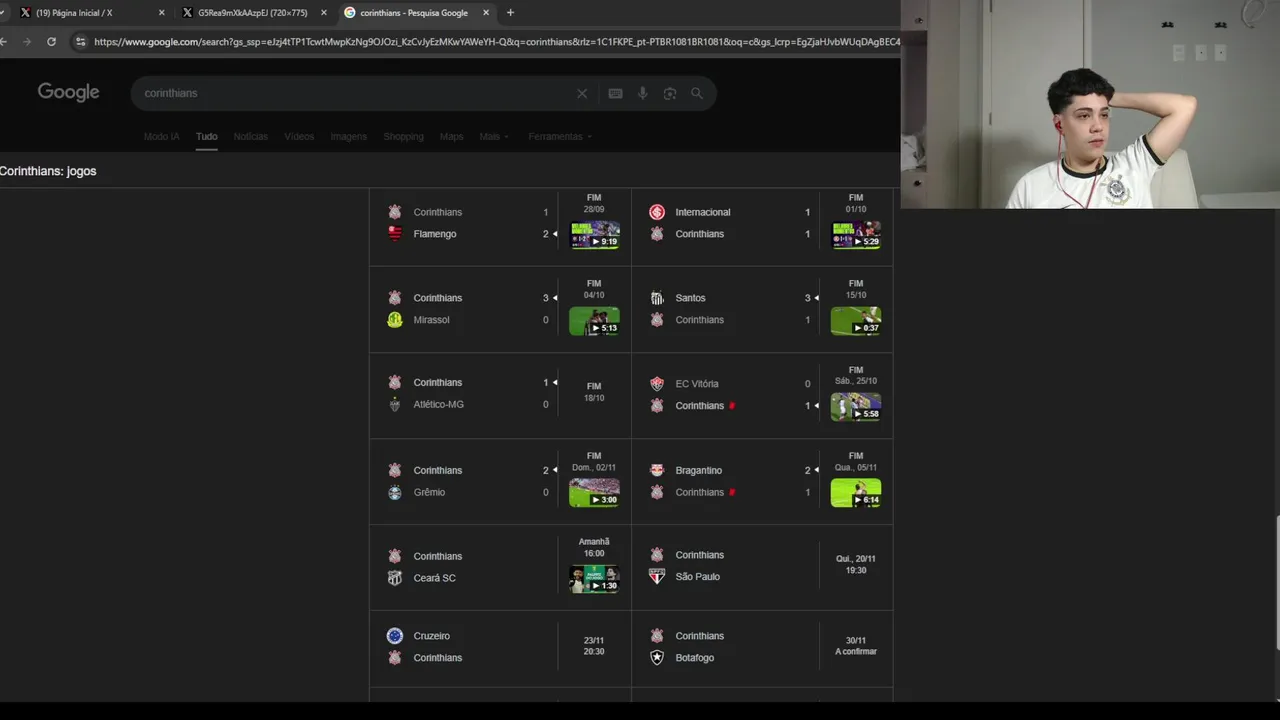Click the Cruzeiro team crest

click(x=395, y=636)
